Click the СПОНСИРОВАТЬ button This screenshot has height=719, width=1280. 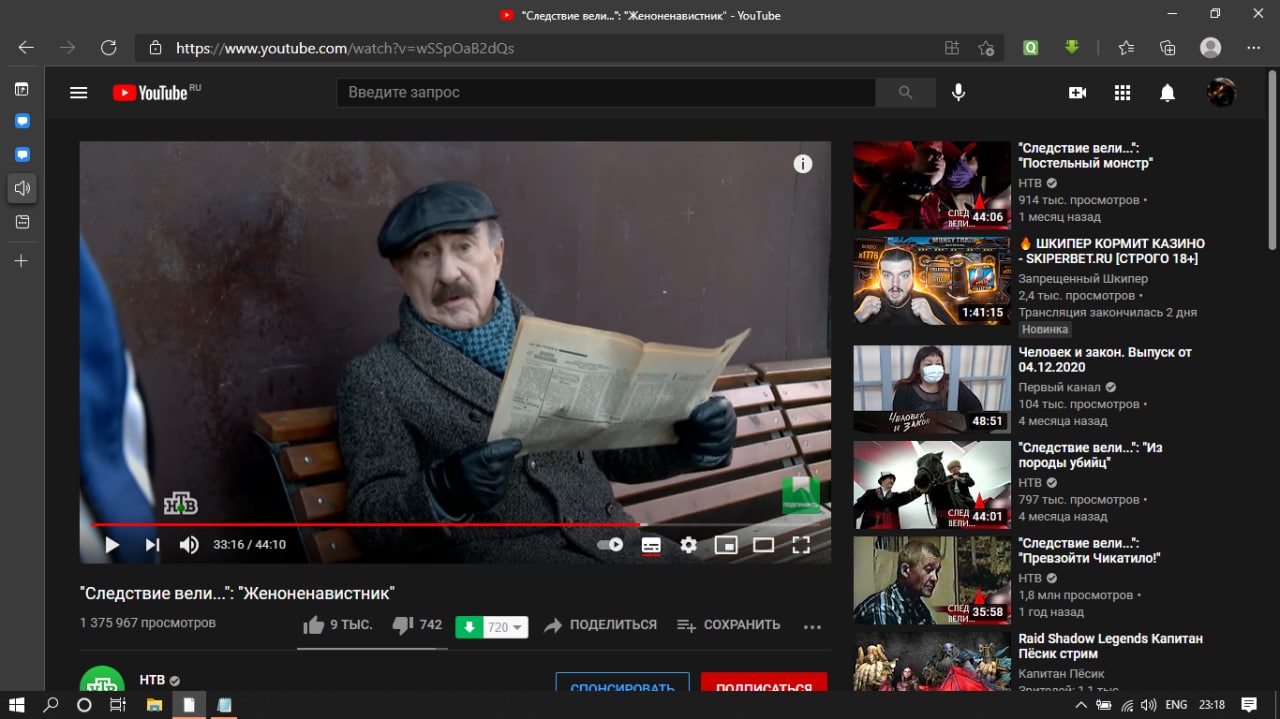pyautogui.click(x=622, y=683)
